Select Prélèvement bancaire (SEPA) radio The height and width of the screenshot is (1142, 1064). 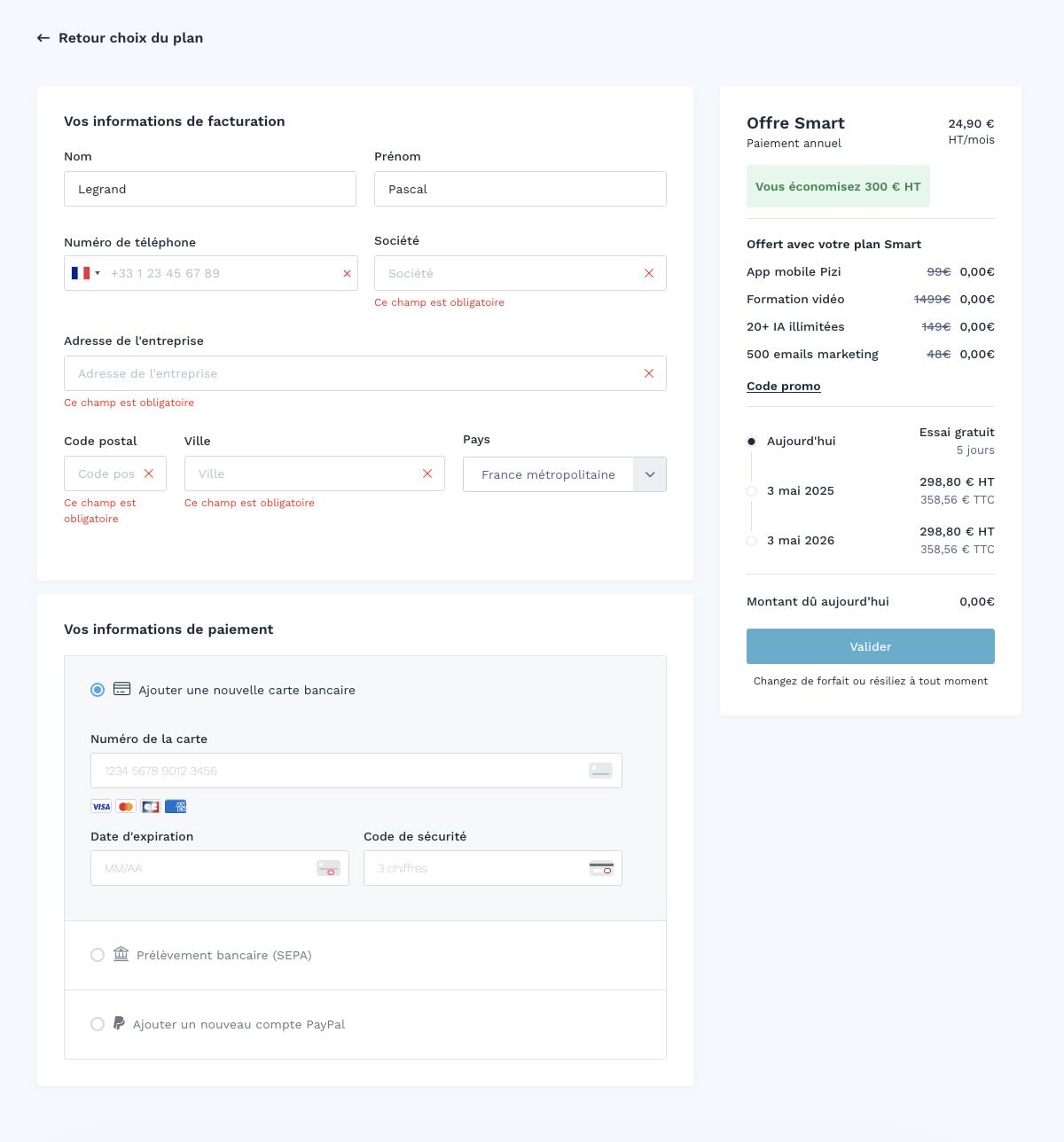coord(98,955)
